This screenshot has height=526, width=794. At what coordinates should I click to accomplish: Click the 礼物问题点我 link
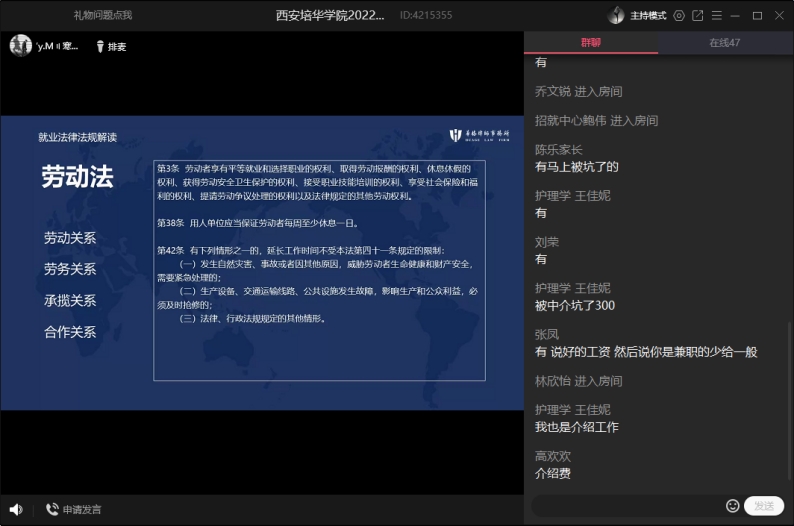(x=102, y=15)
